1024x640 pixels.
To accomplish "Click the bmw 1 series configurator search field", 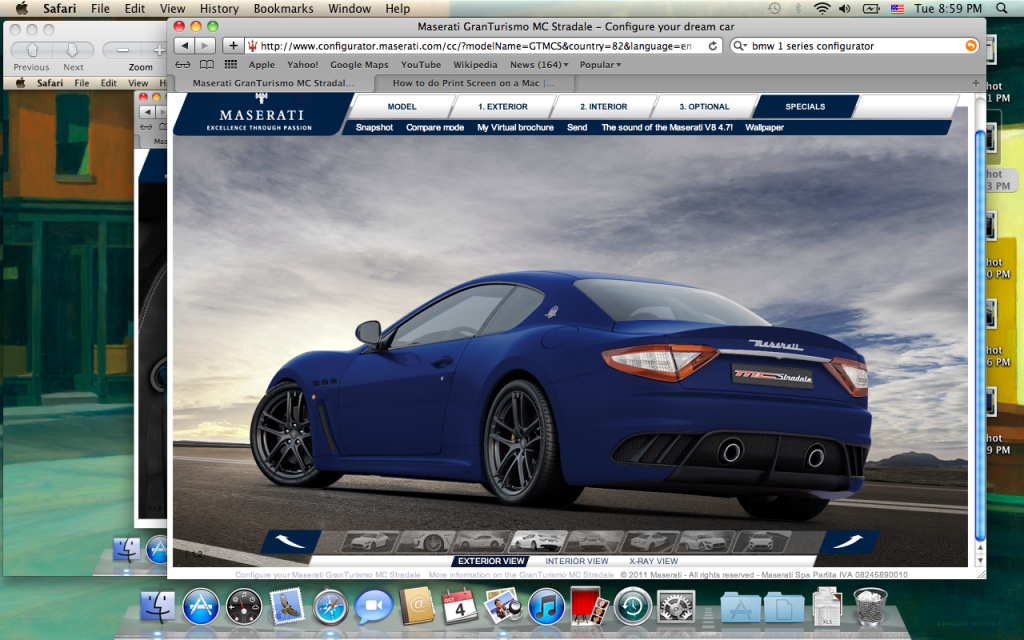I will [857, 46].
